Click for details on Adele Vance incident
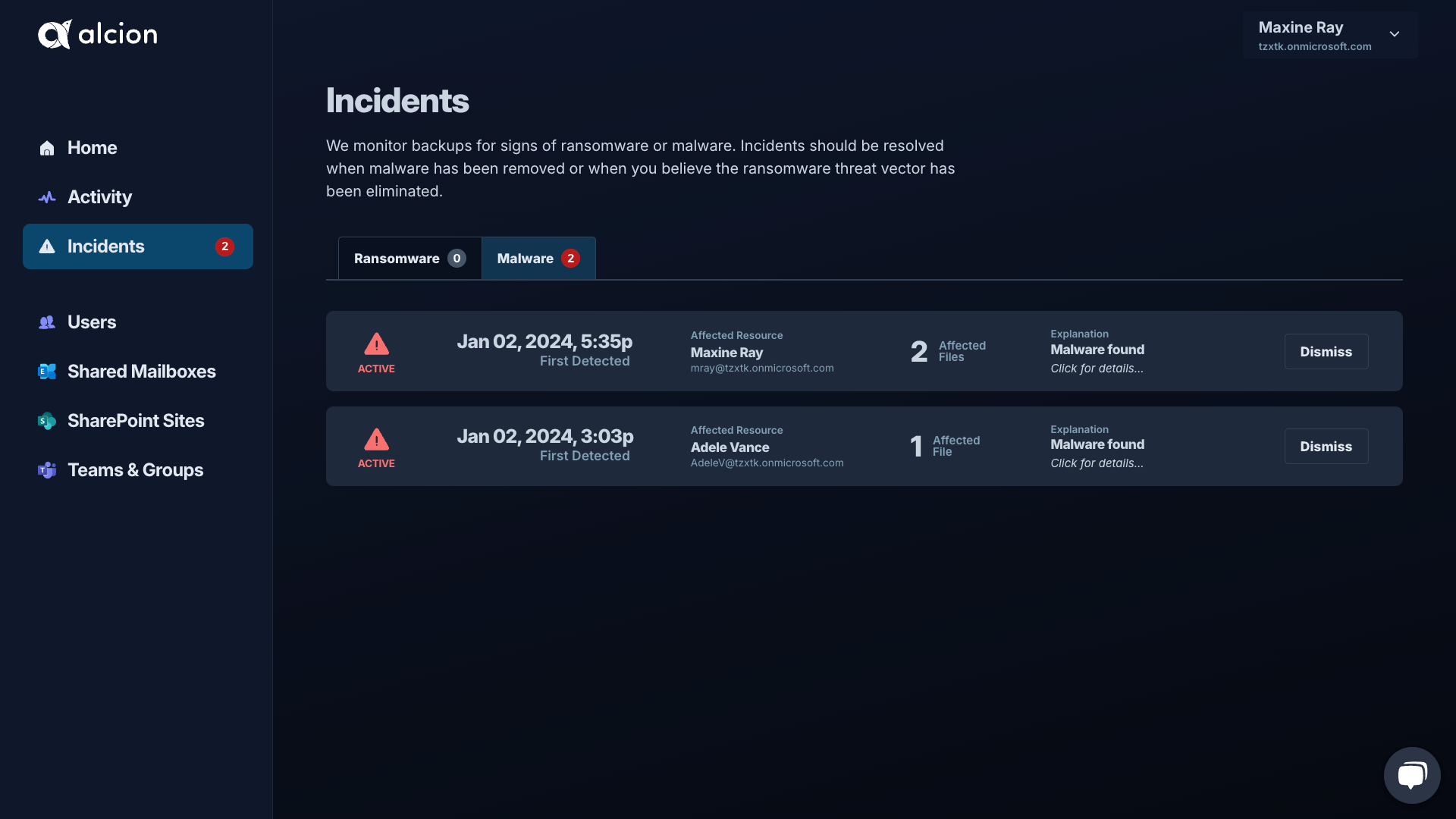 [x=1097, y=463]
